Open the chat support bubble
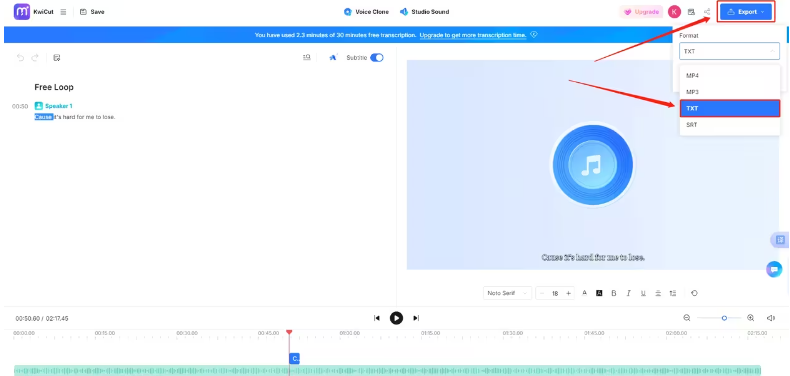This screenshot has width=790, height=376. coord(774,269)
